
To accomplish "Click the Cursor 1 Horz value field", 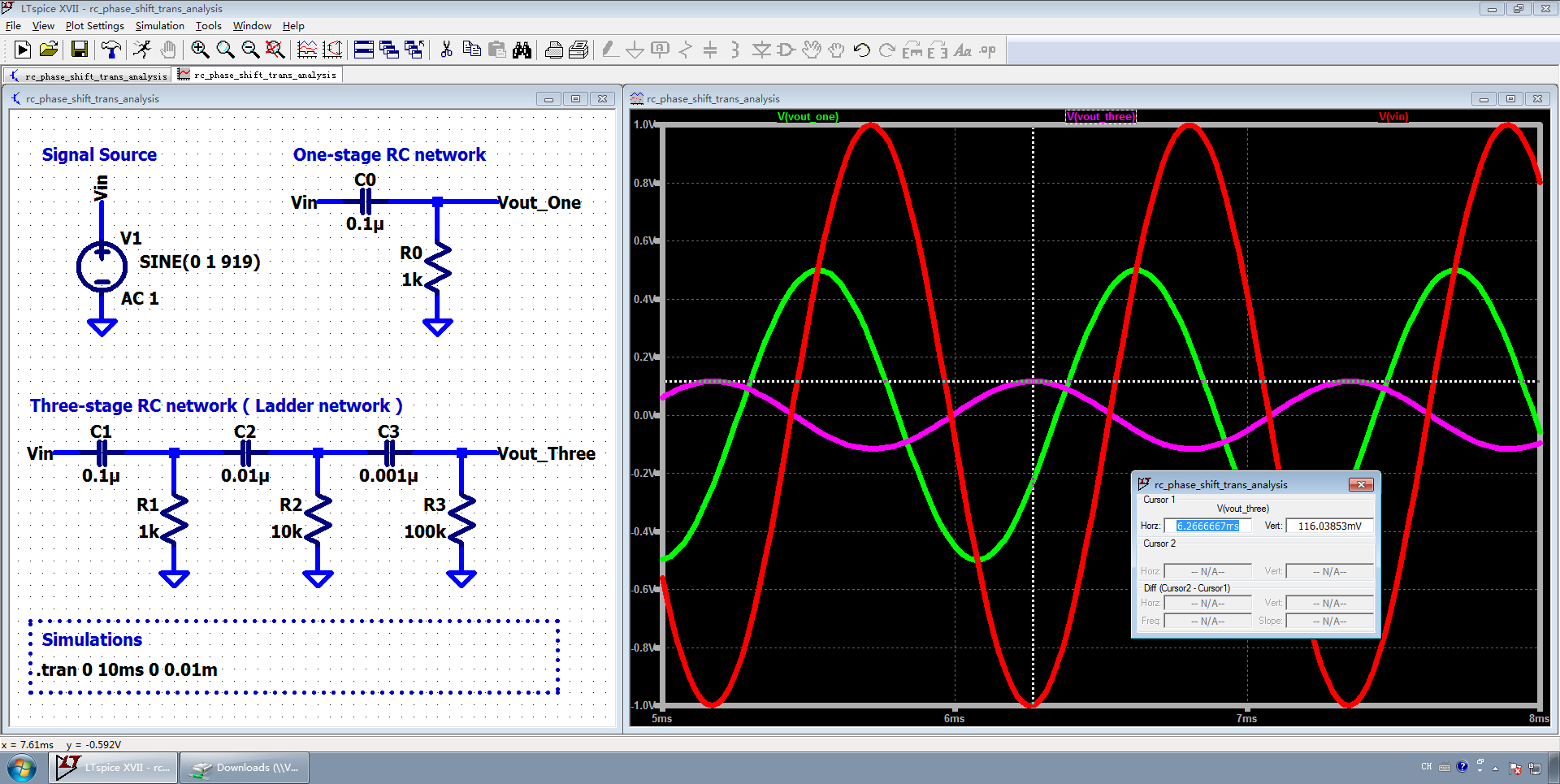I will point(1207,526).
